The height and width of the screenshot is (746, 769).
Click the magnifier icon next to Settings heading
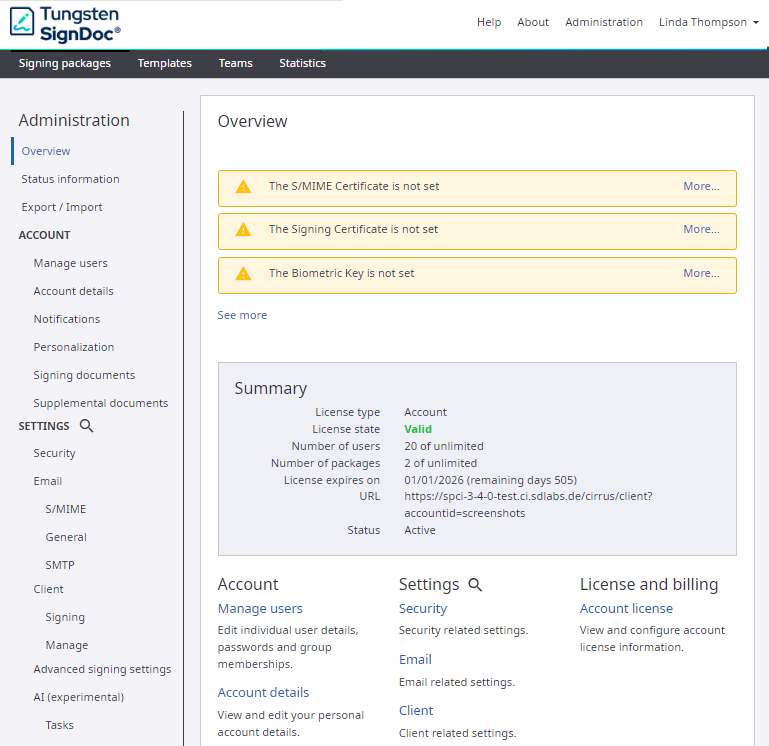point(475,585)
